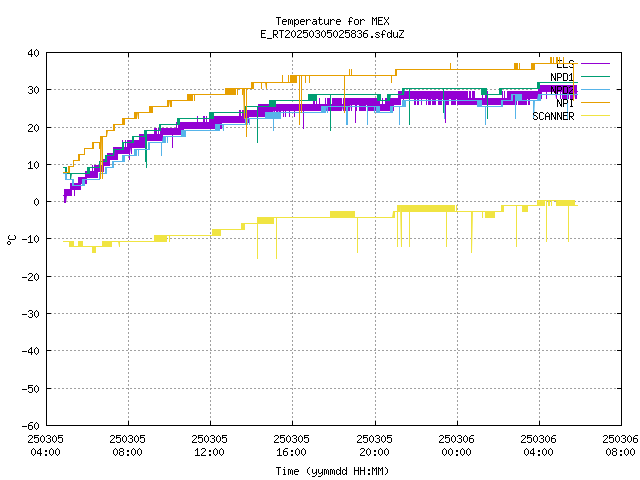
Task: Click the NPD1 legend label
Action: point(562,77)
